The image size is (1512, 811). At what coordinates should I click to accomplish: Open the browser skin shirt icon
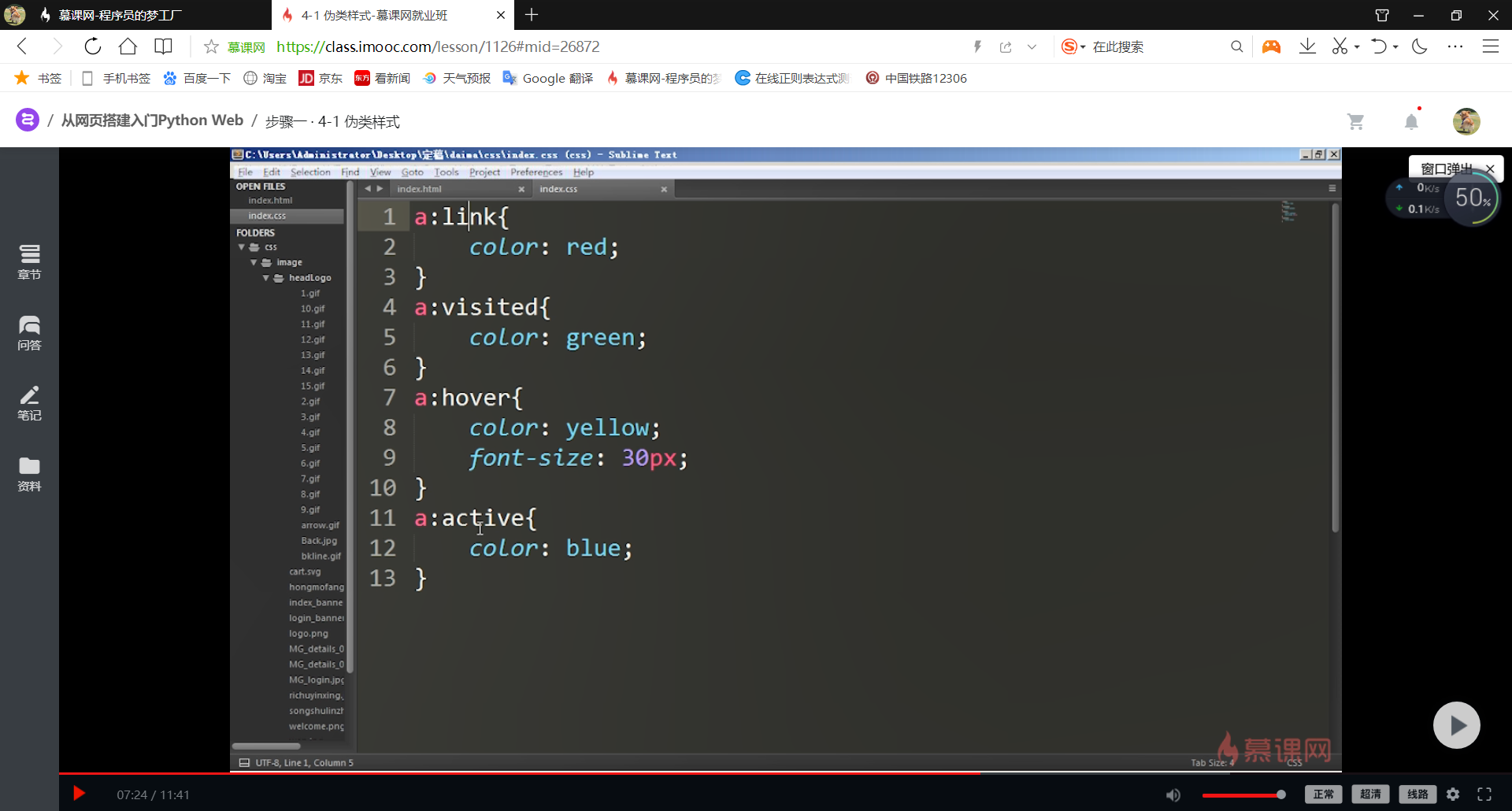[x=1382, y=15]
